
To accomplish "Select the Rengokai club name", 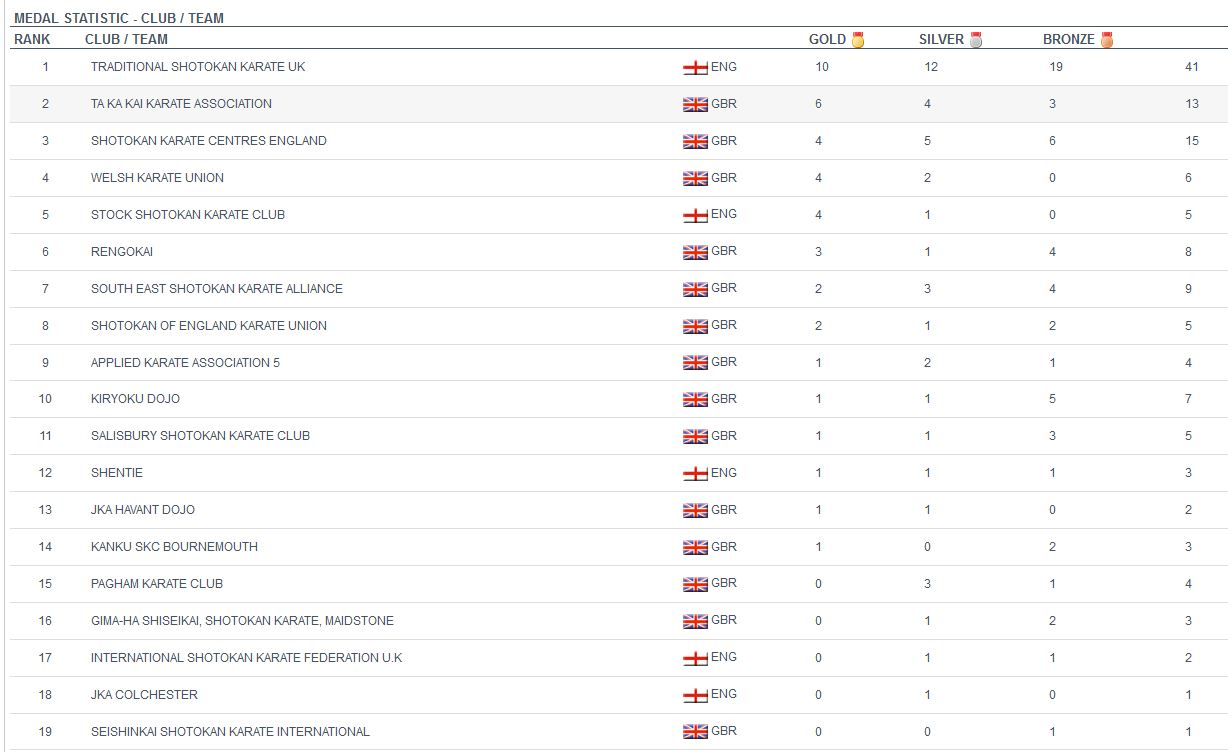I will [122, 252].
